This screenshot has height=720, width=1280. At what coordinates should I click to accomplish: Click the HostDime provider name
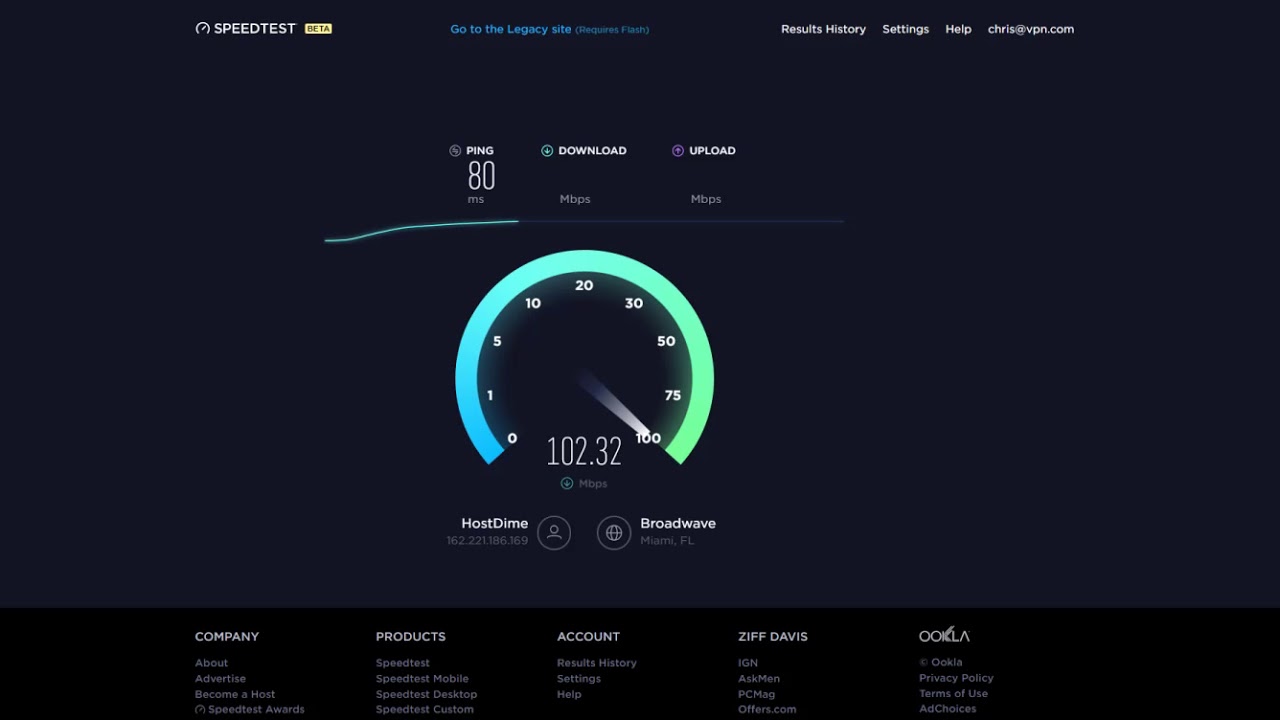pos(494,523)
